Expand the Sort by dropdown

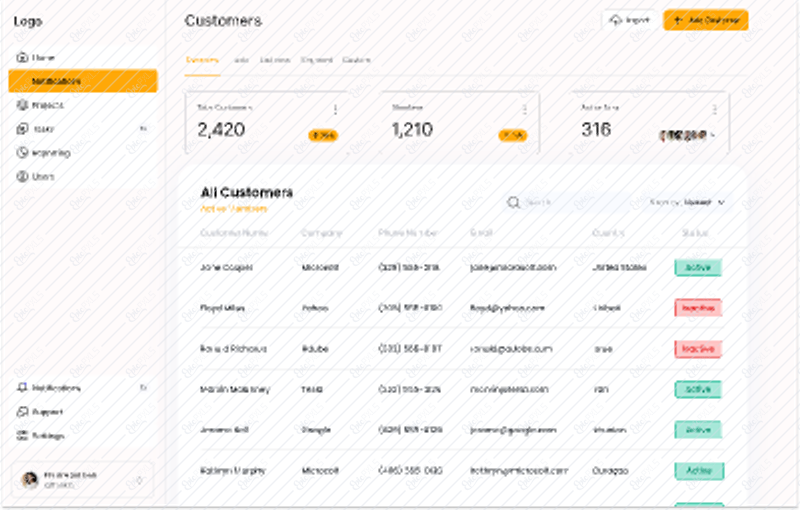tap(687, 202)
